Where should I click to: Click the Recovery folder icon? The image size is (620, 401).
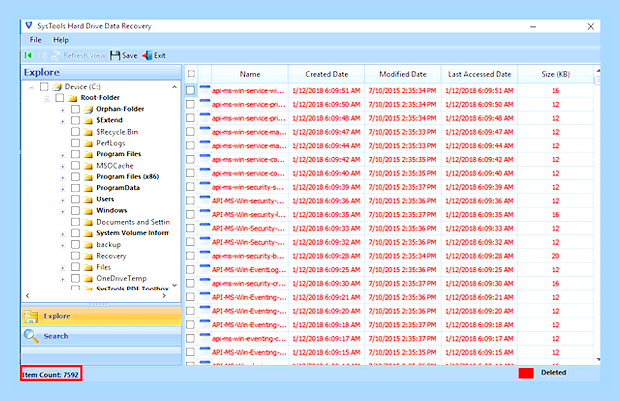coord(88,256)
